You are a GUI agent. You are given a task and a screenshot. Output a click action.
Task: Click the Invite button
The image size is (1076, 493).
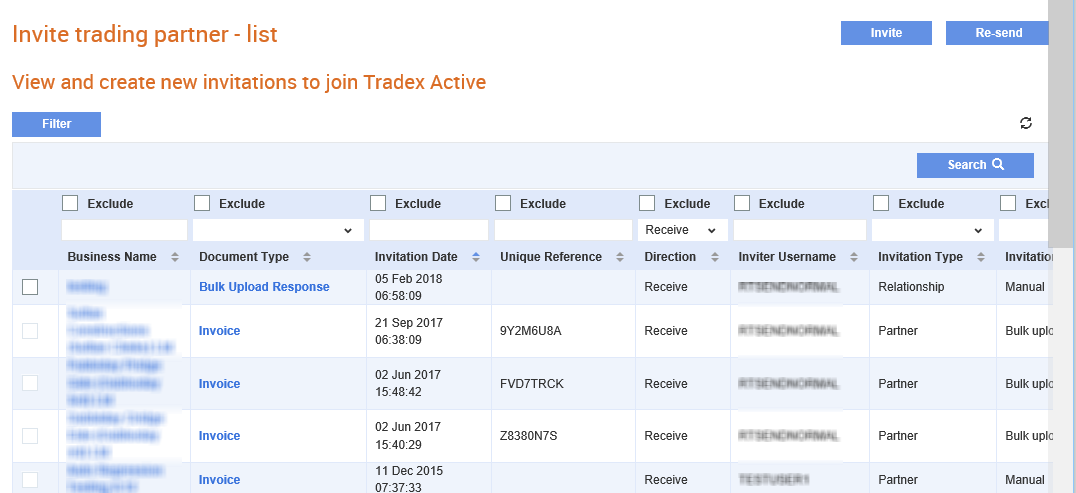click(887, 33)
